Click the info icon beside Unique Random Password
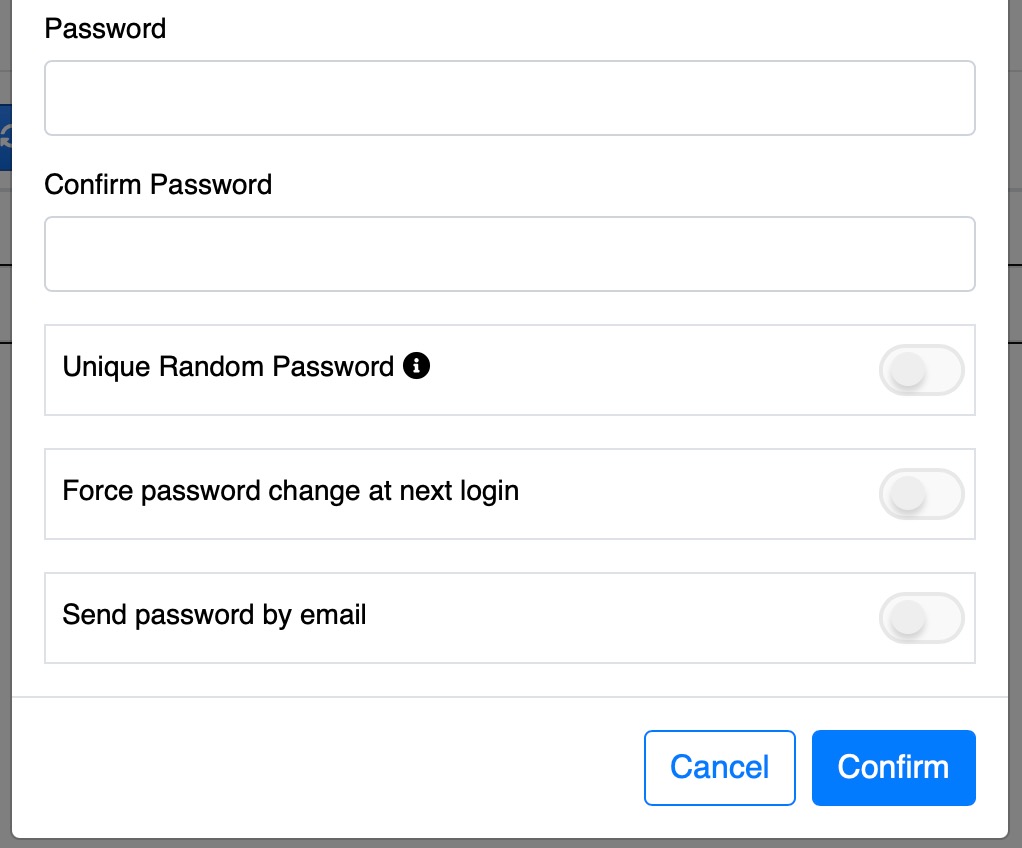This screenshot has width=1022, height=848. 416,366
